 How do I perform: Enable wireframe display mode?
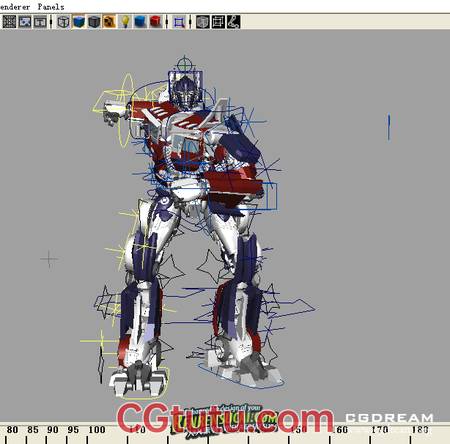[63, 22]
